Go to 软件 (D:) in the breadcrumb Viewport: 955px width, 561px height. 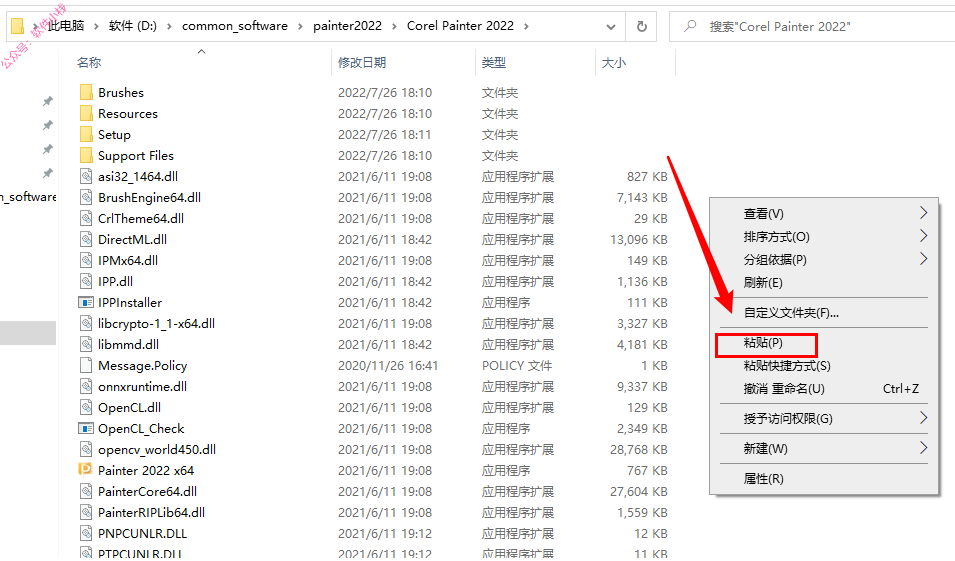[133, 26]
